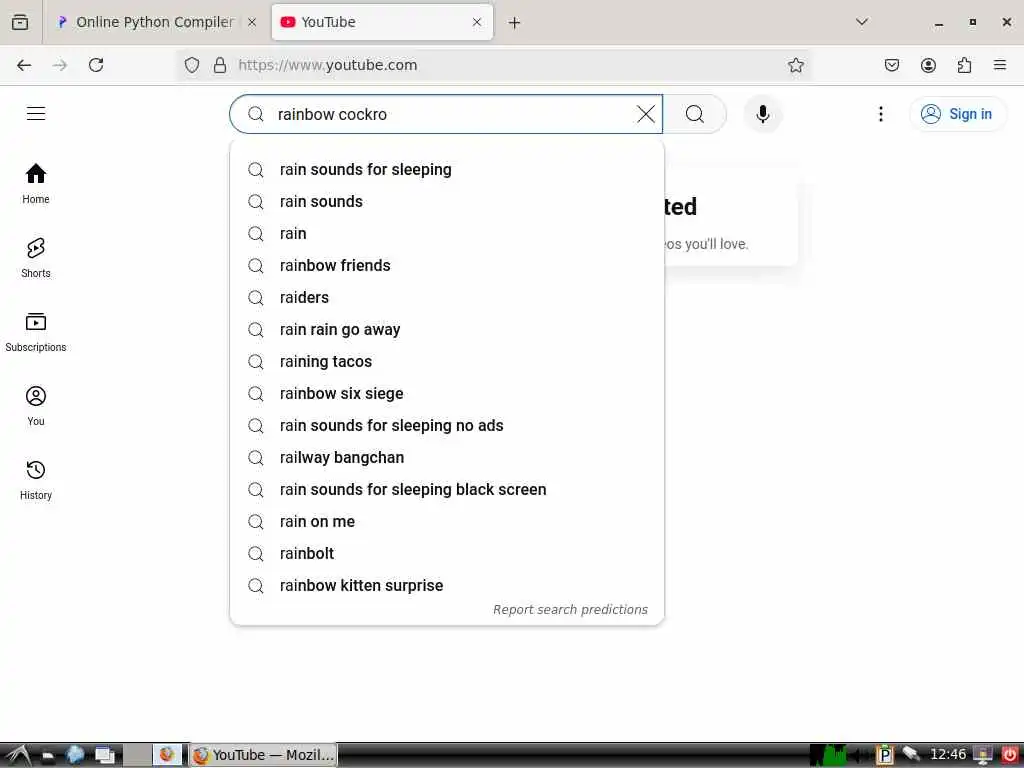Pick raining tacos suggestion
1024x768 pixels.
click(447, 362)
